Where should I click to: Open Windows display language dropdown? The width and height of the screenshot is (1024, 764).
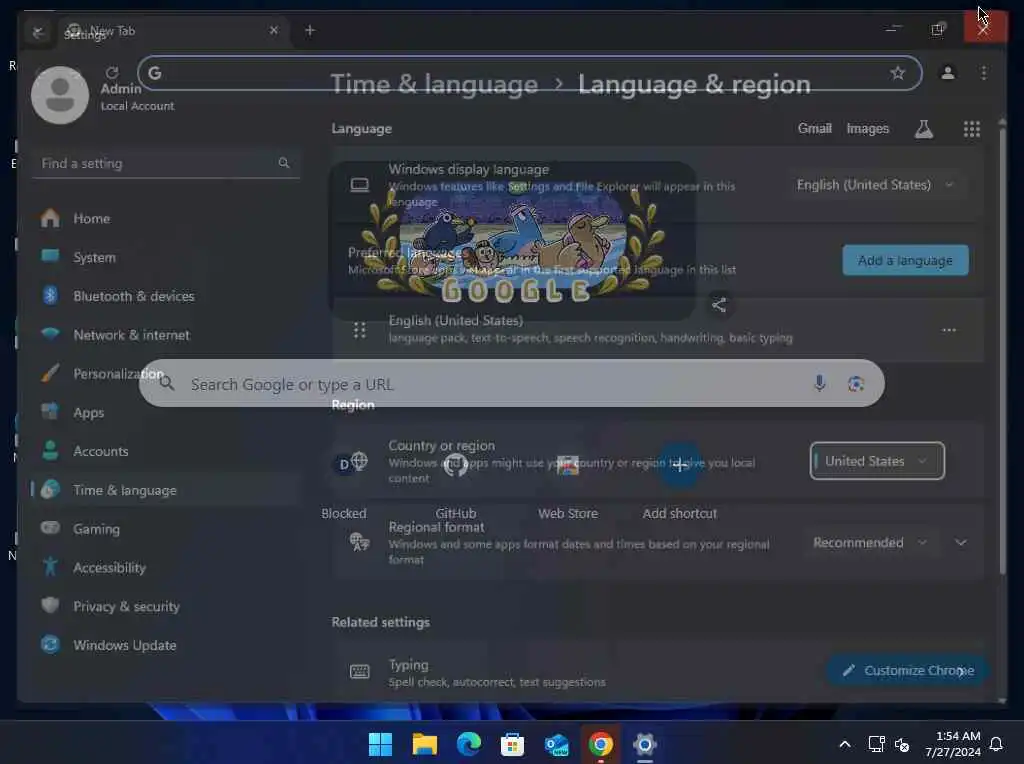(875, 185)
